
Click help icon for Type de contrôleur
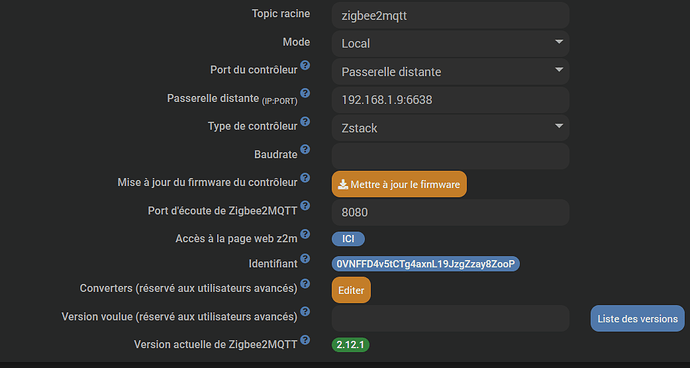(x=305, y=121)
